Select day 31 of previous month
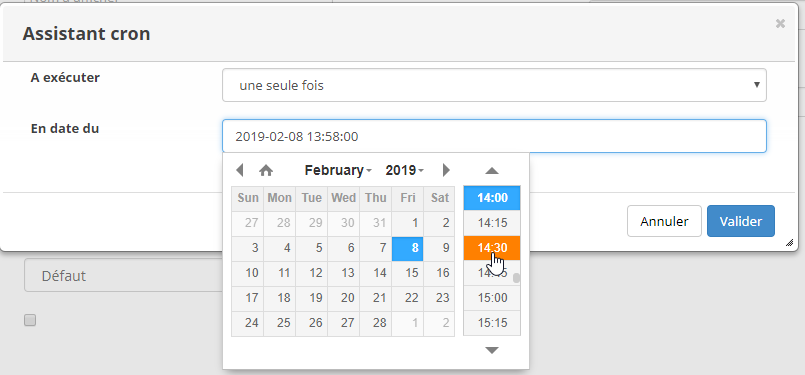Image resolution: width=805 pixels, height=375 pixels. 376,223
